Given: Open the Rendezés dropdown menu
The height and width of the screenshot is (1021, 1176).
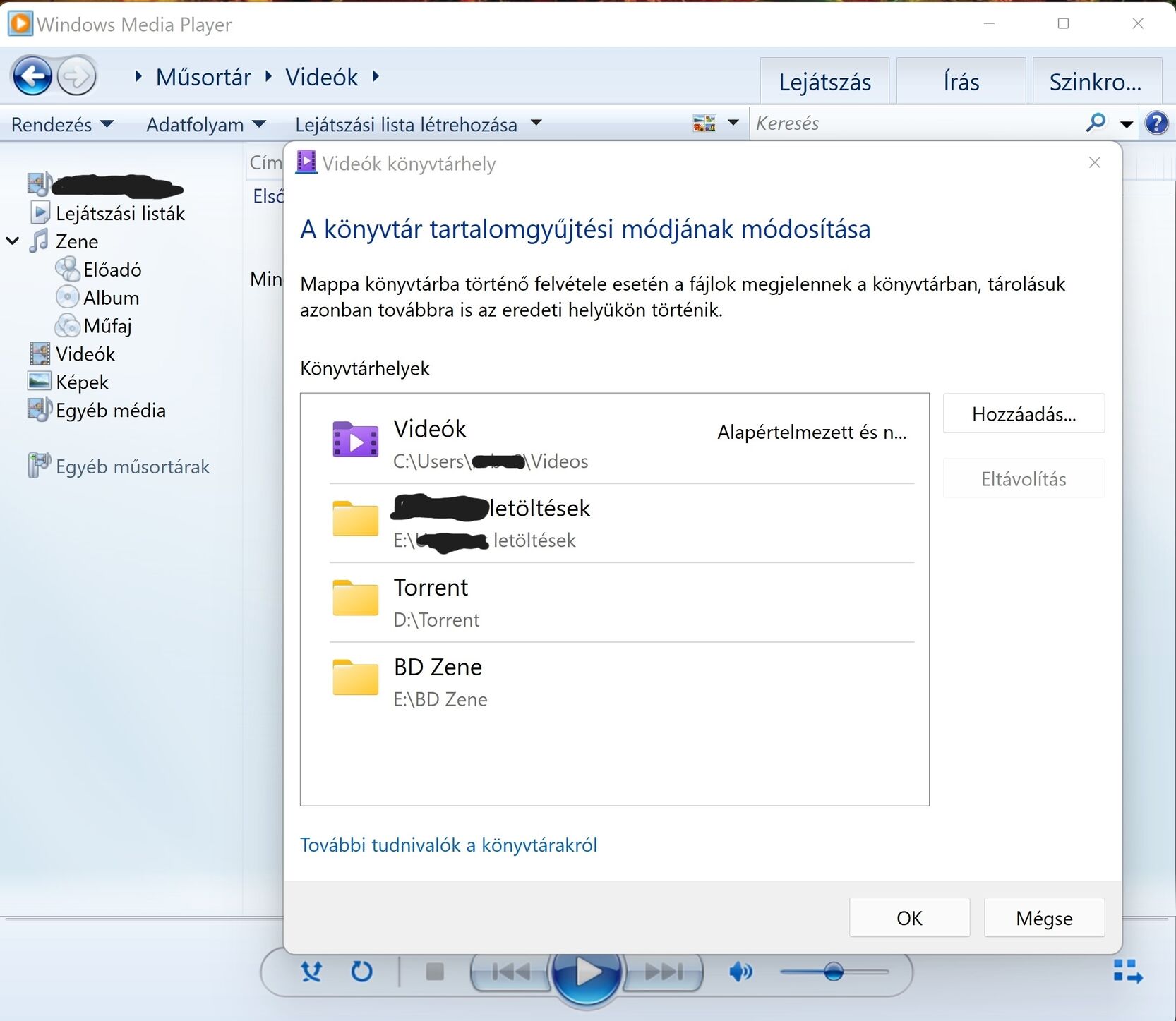Looking at the screenshot, I should 62,124.
